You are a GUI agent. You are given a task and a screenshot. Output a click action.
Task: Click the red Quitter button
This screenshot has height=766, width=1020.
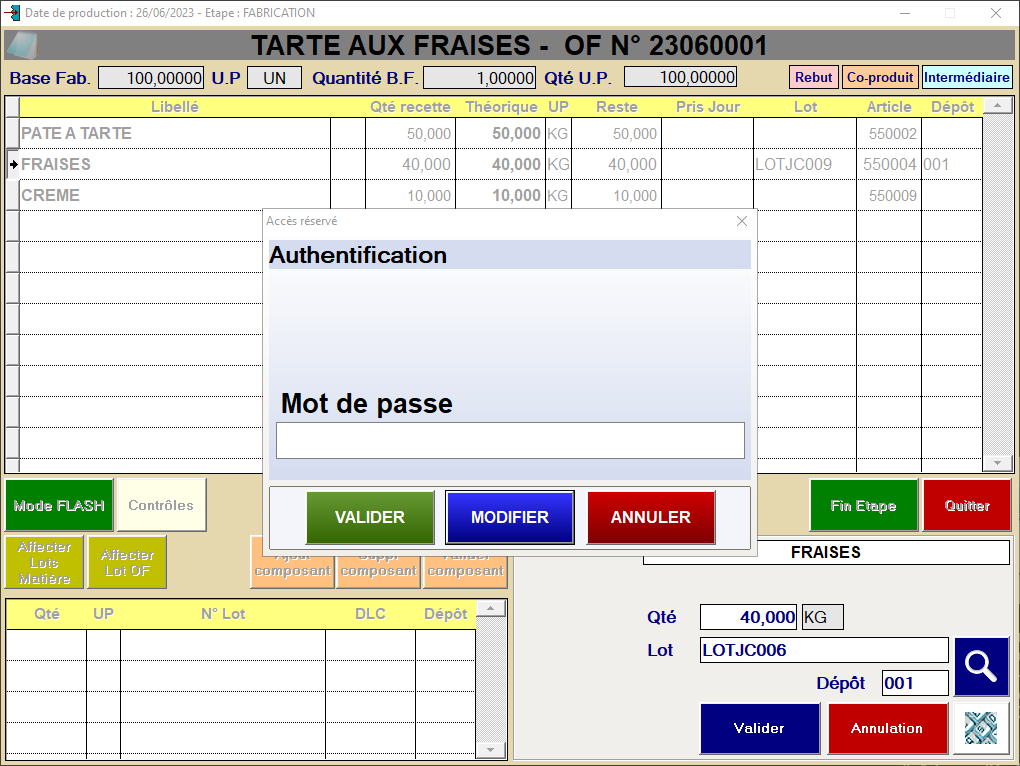(x=967, y=506)
